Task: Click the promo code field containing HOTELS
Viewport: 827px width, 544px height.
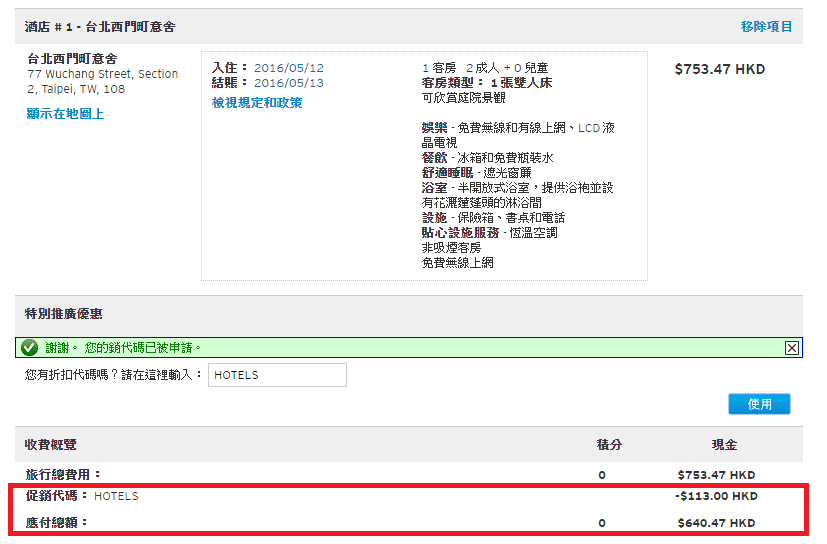Action: [277, 375]
